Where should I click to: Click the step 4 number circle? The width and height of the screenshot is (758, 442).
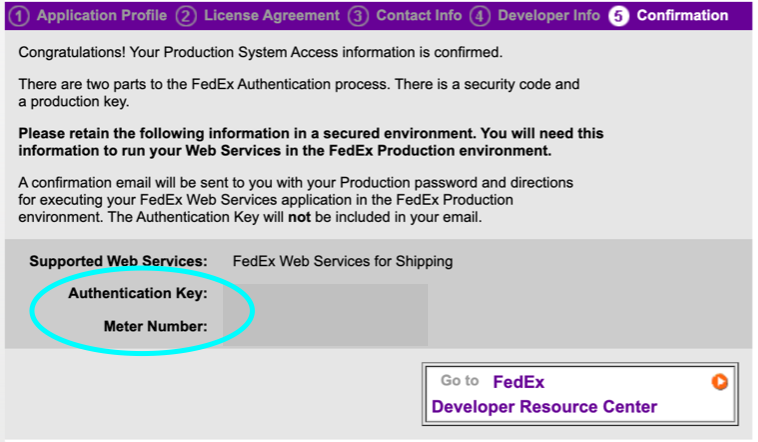click(480, 16)
